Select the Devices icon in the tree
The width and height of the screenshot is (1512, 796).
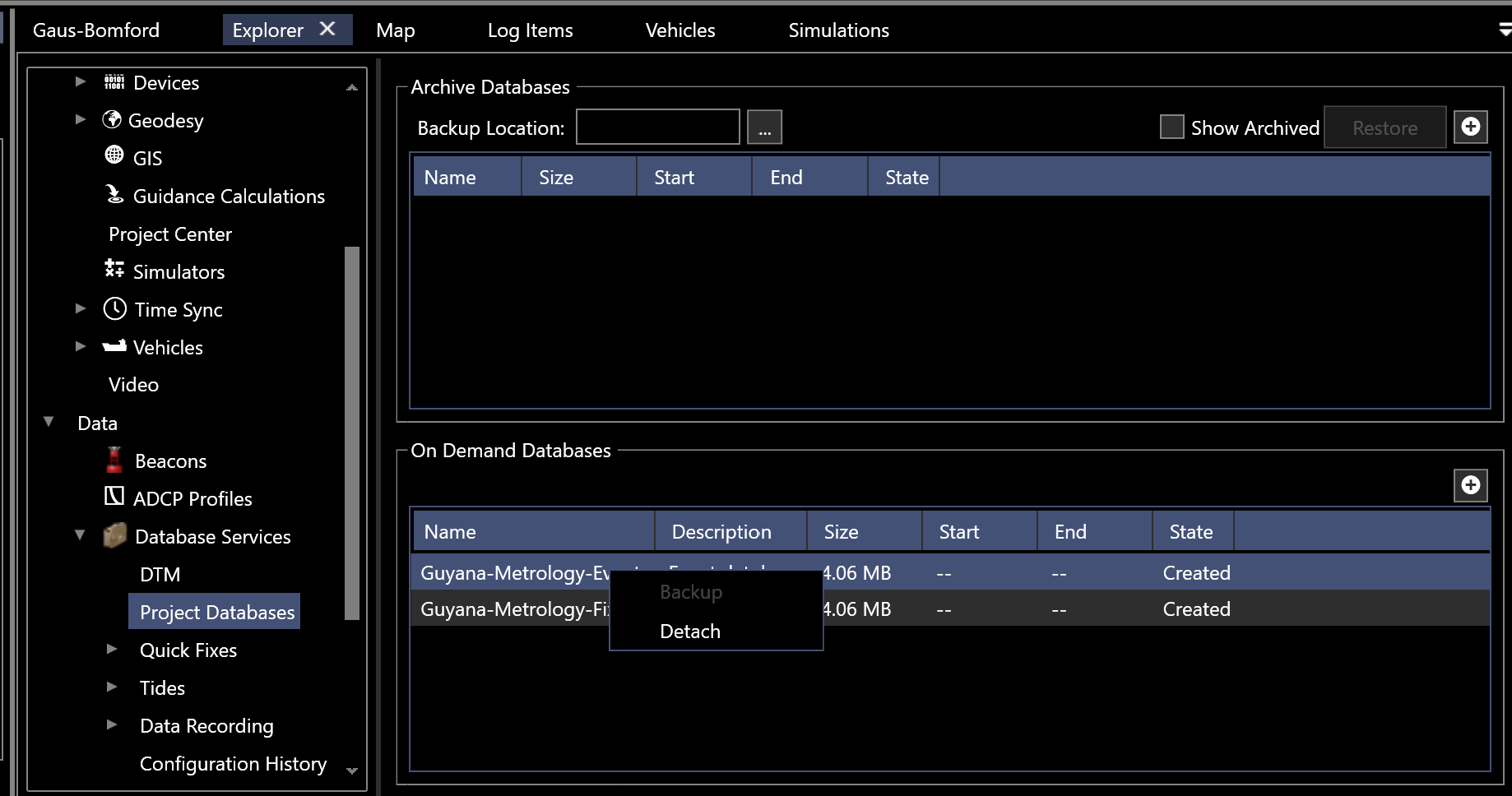pyautogui.click(x=114, y=81)
